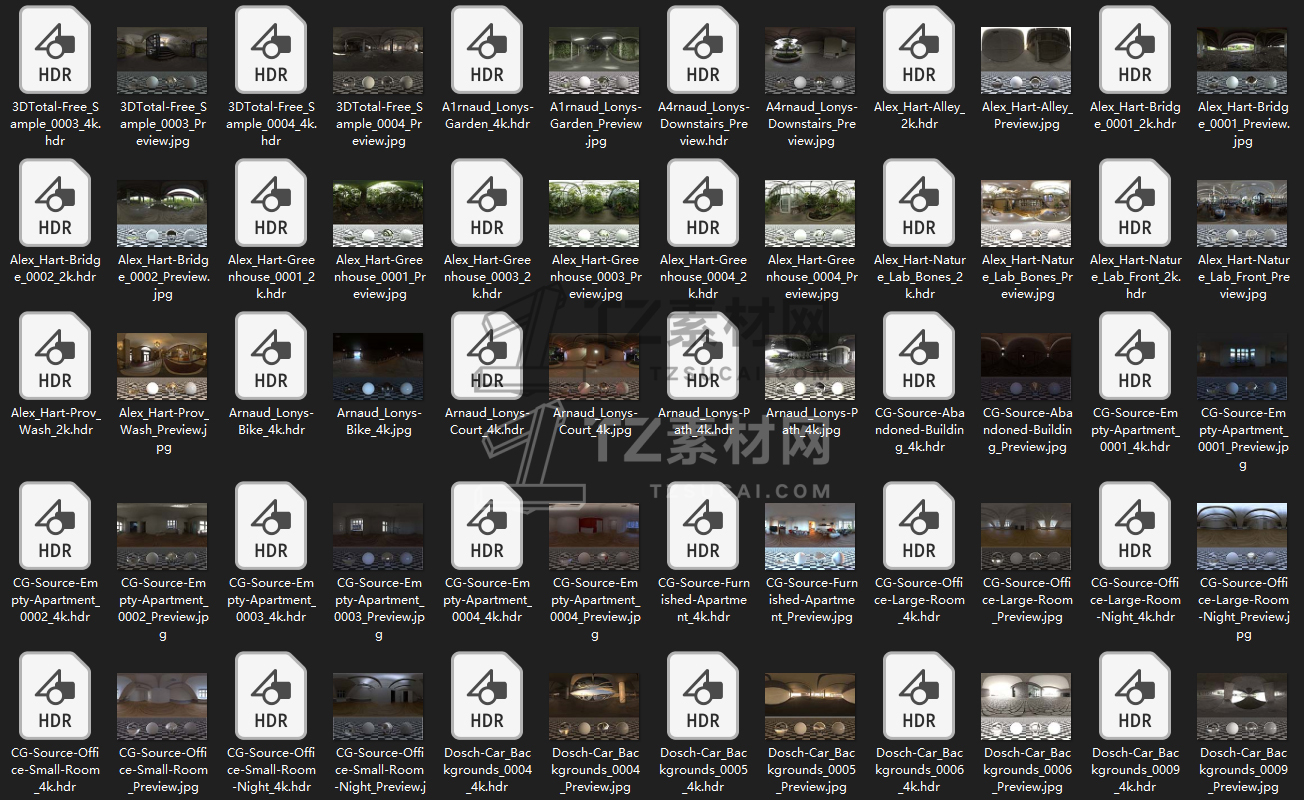Click the Dosch-Car_Backgrounds_0004_4k.hdr HDR icon
This screenshot has width=1304, height=800.
[487, 696]
